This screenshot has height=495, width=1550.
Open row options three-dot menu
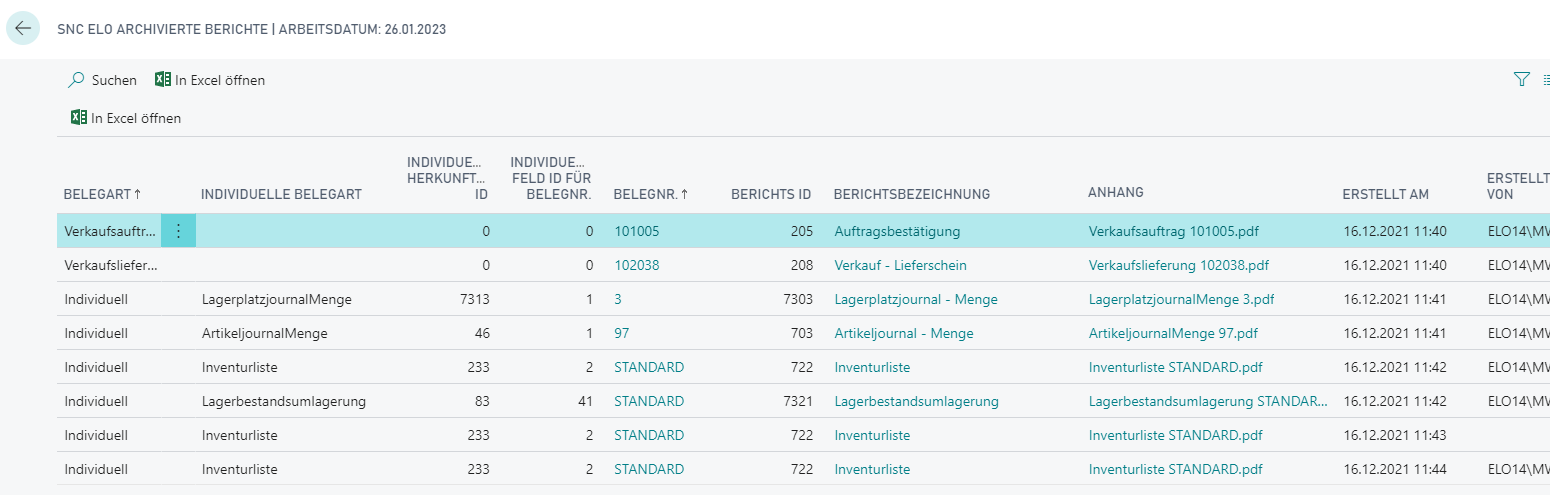point(178,231)
